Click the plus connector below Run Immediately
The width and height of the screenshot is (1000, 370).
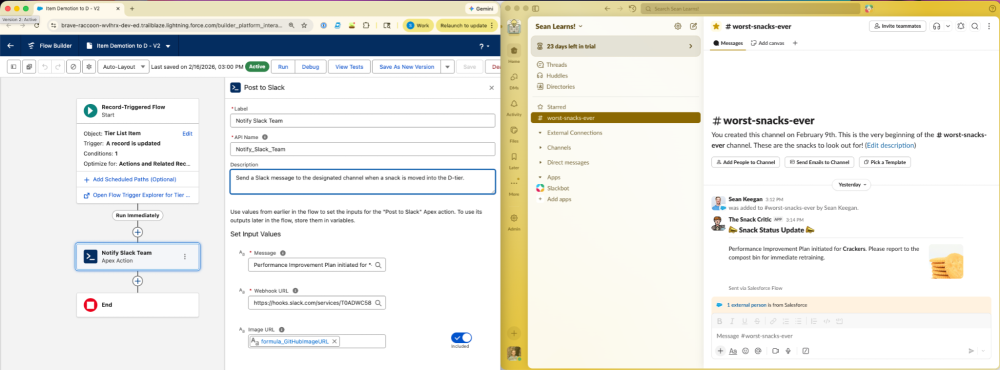[x=137, y=232]
